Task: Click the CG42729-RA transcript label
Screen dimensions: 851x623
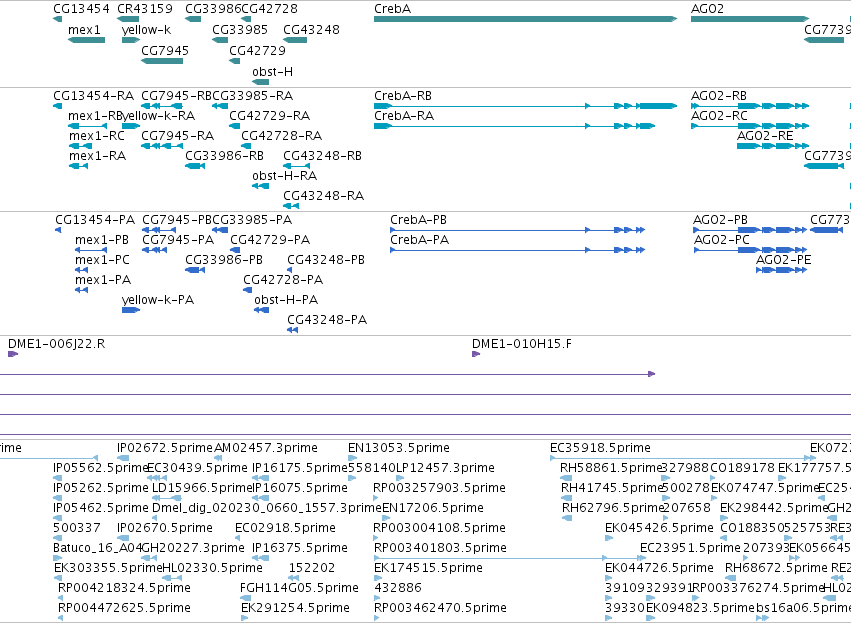Action: coord(269,116)
